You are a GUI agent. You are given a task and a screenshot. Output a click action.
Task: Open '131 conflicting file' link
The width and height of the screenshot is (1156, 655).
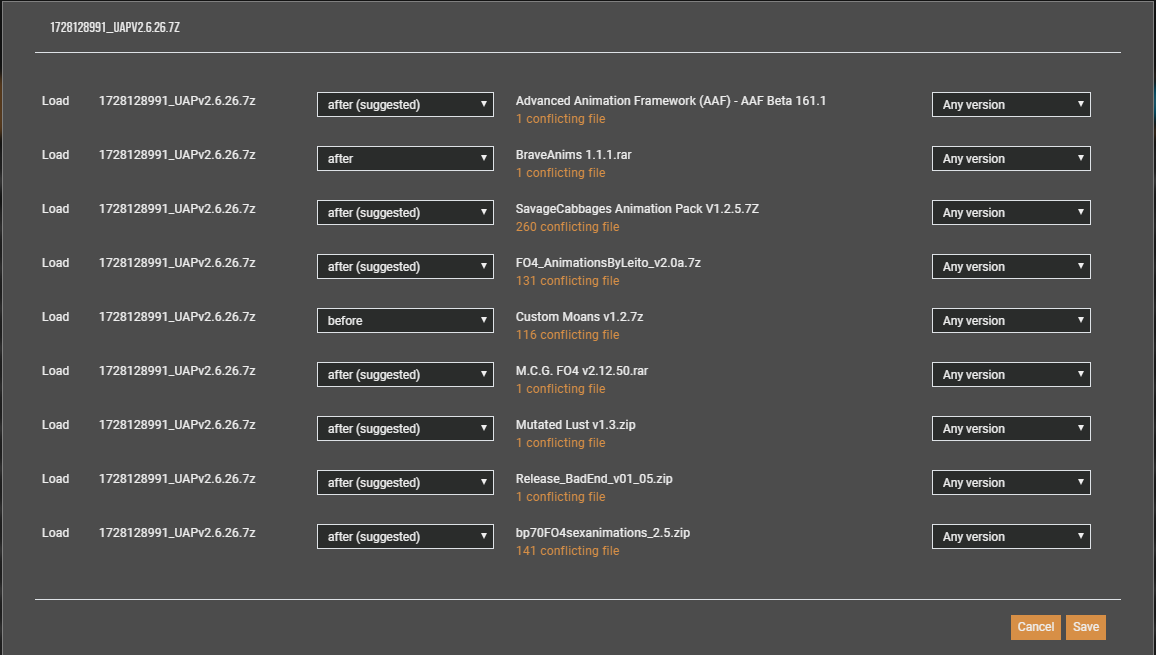click(x=567, y=280)
